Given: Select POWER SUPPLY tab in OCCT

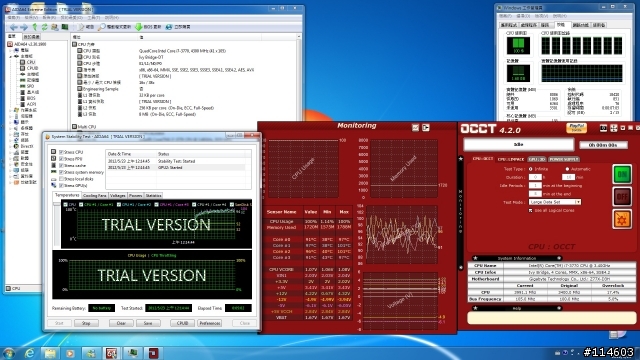Looking at the screenshot, I should [564, 159].
